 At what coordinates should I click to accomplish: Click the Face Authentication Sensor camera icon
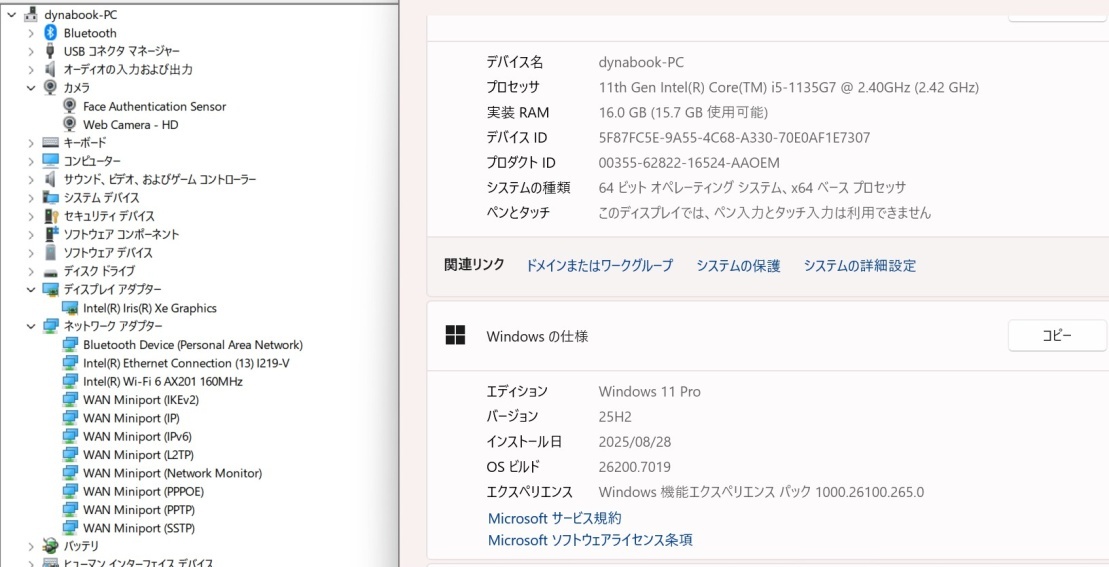point(70,106)
